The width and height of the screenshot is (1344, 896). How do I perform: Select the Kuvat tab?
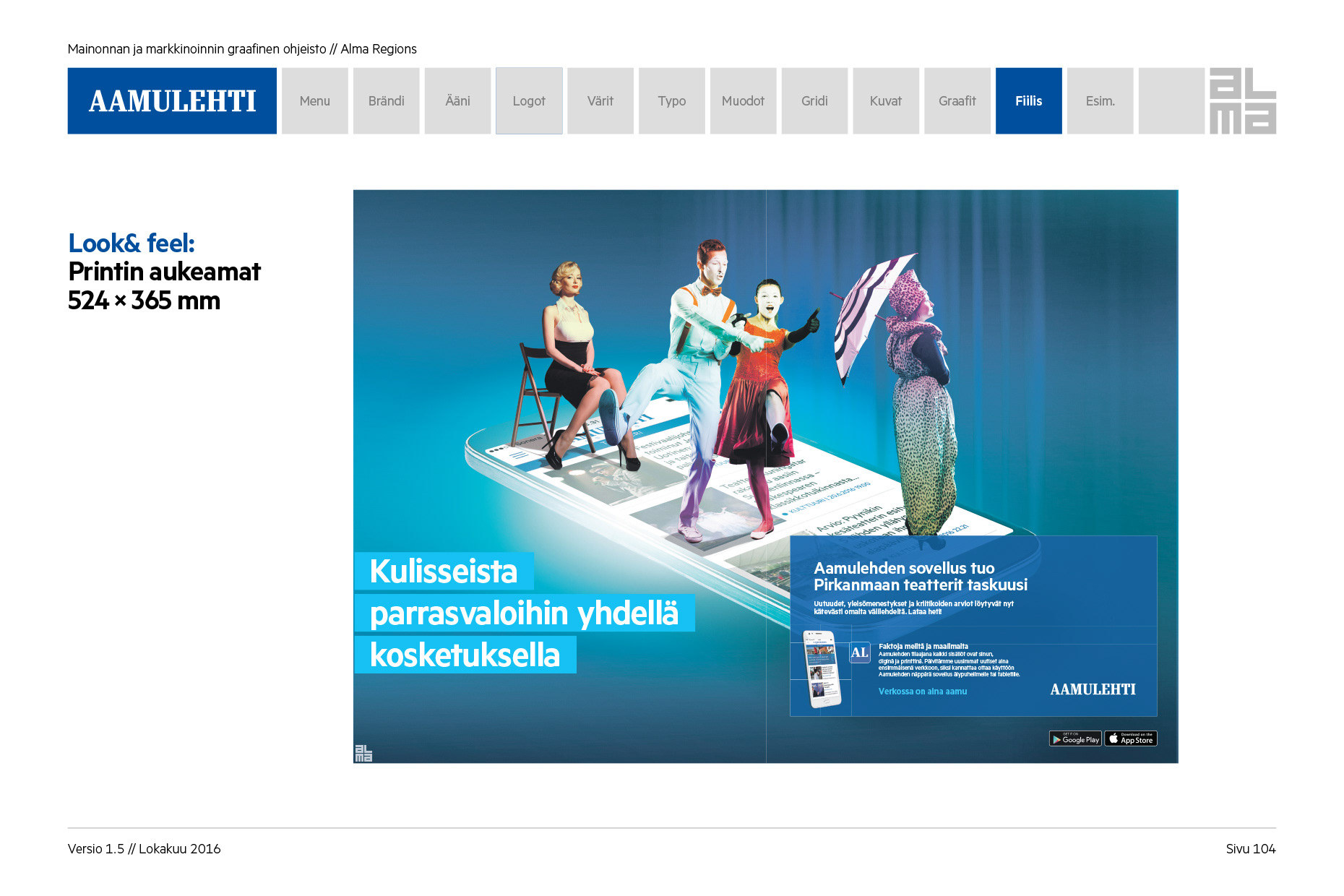click(x=886, y=101)
